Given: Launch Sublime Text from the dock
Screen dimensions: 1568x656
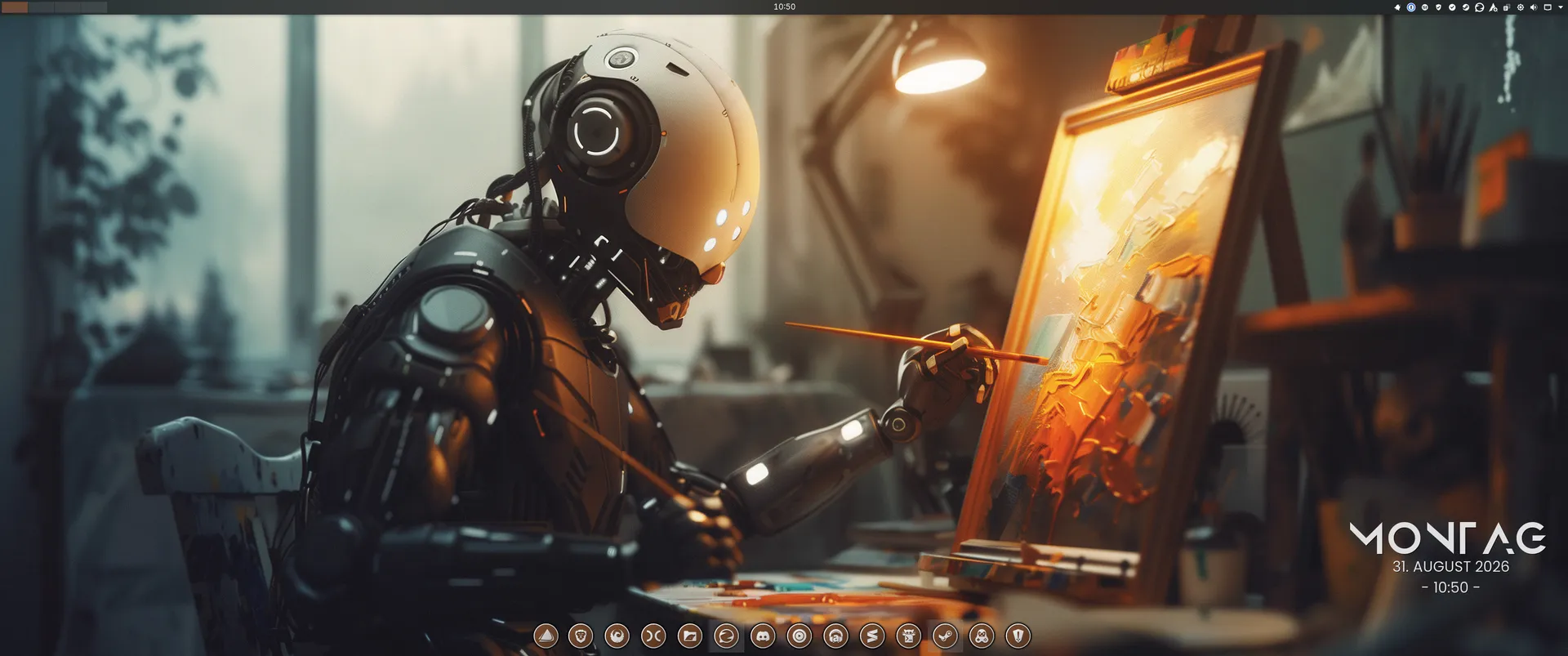Looking at the screenshot, I should (x=872, y=636).
